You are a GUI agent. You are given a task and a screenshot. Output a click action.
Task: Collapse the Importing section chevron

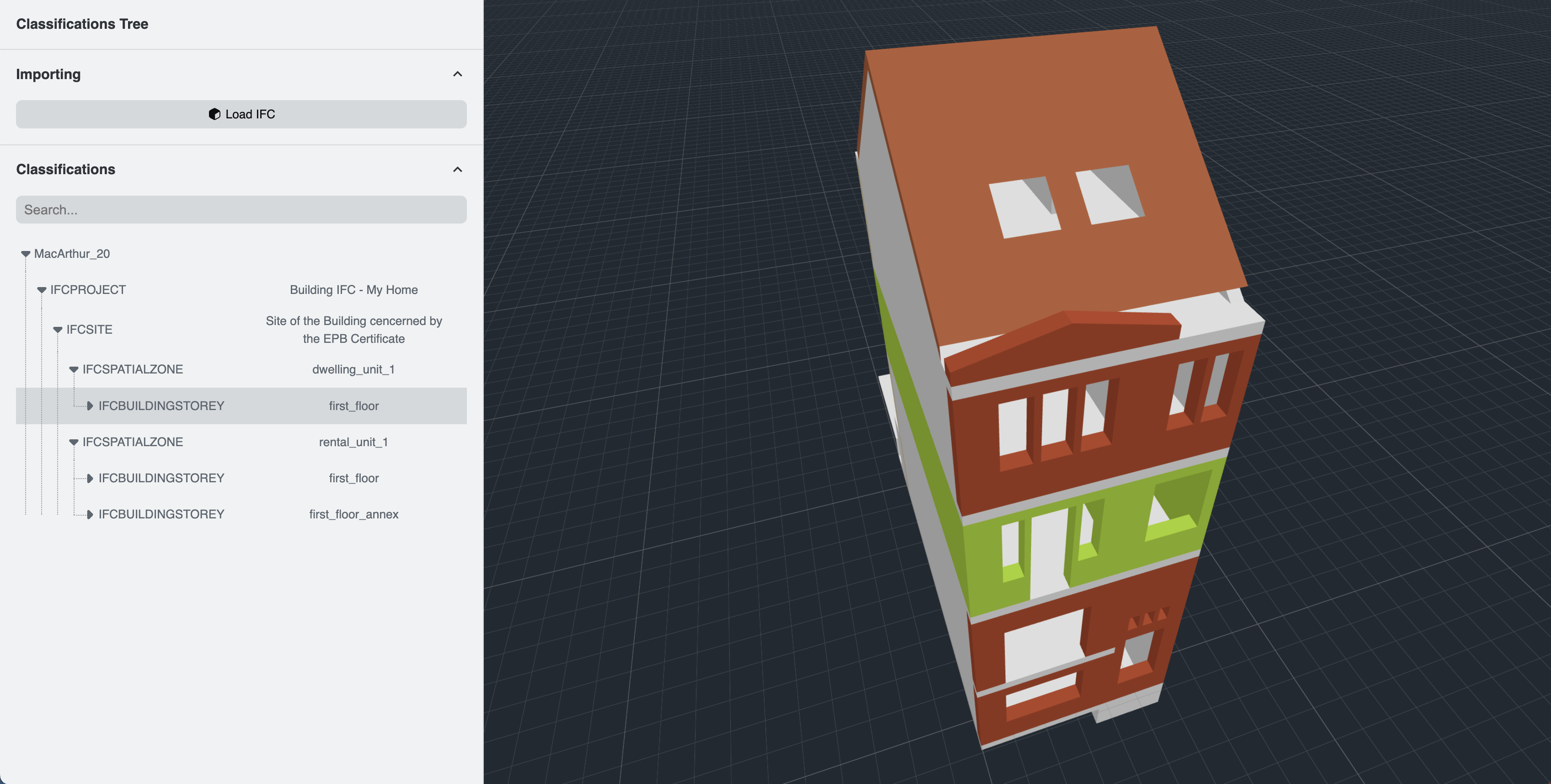(x=458, y=74)
